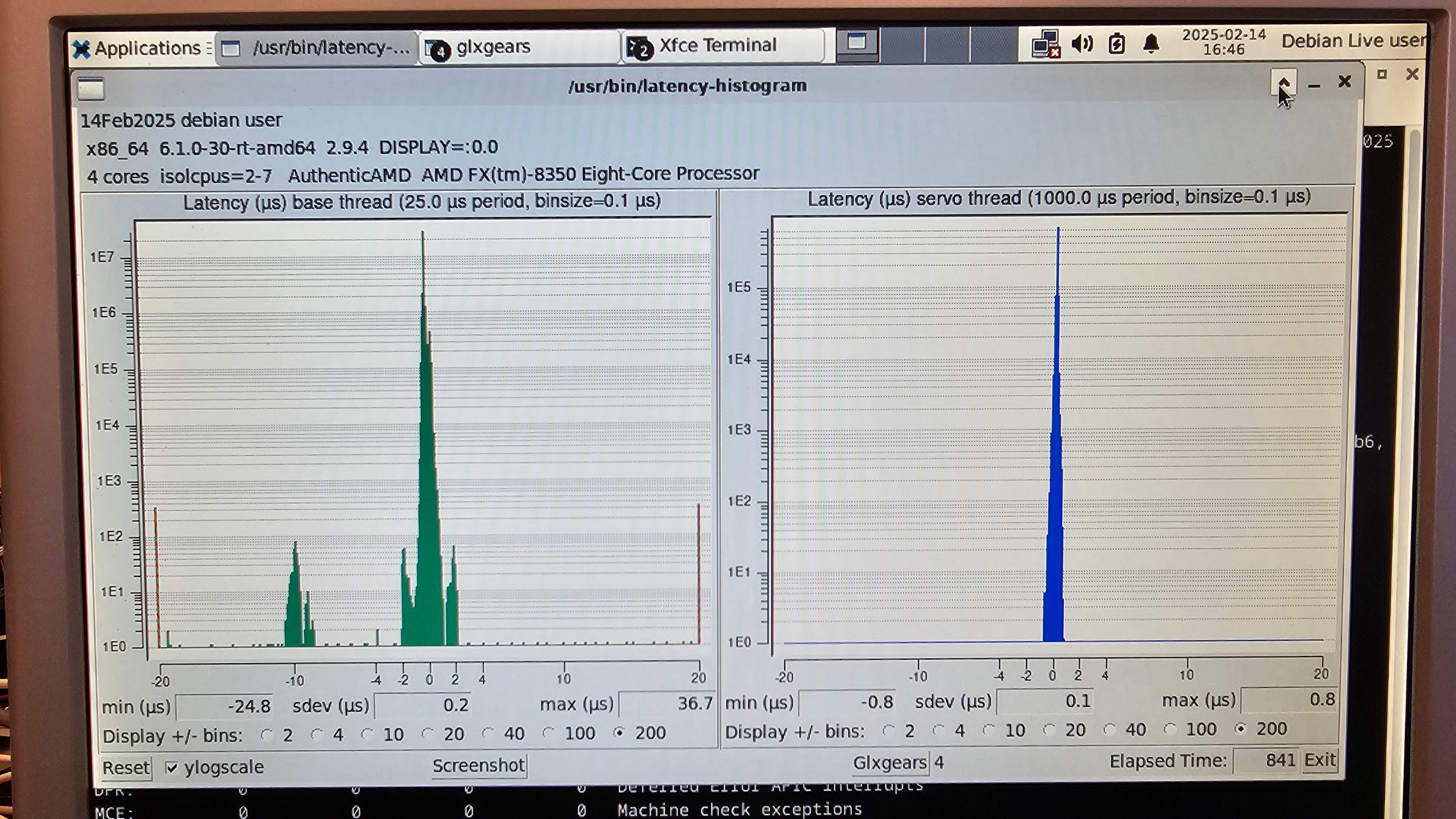The width and height of the screenshot is (1456, 819).
Task: Click the Elapsed Time value field
Action: [x=1265, y=760]
